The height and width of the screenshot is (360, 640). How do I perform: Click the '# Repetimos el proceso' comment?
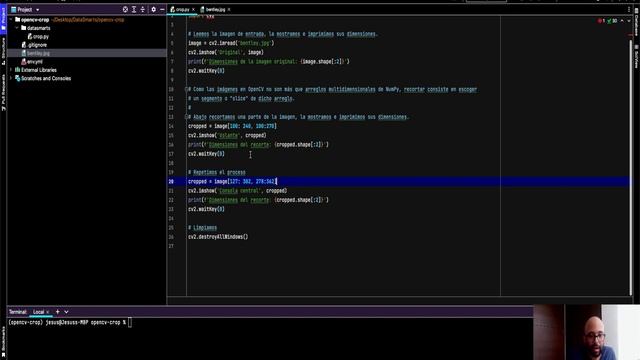[217, 172]
